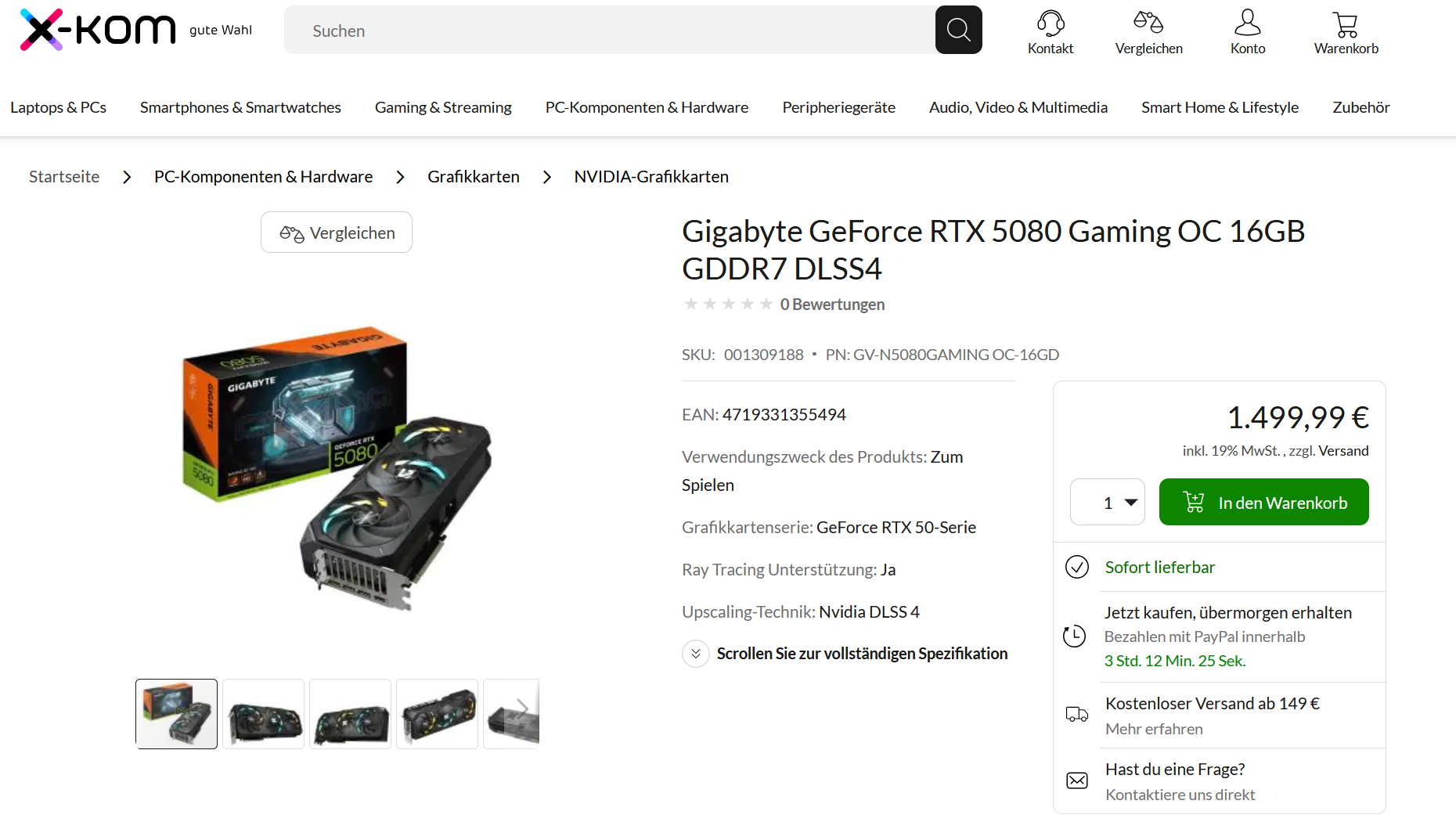1456x833 pixels.
Task: Open PC-Komponenten & Hardware breadcrumb link
Action: click(263, 177)
